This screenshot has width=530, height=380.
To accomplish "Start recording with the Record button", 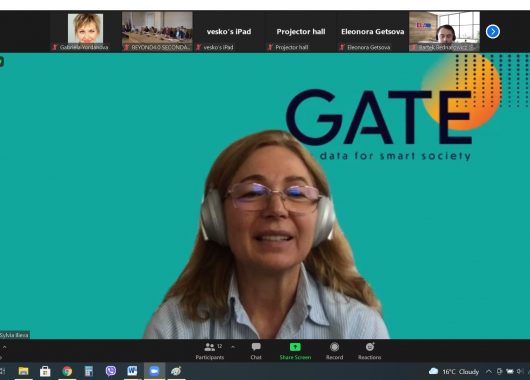I will [x=334, y=351].
